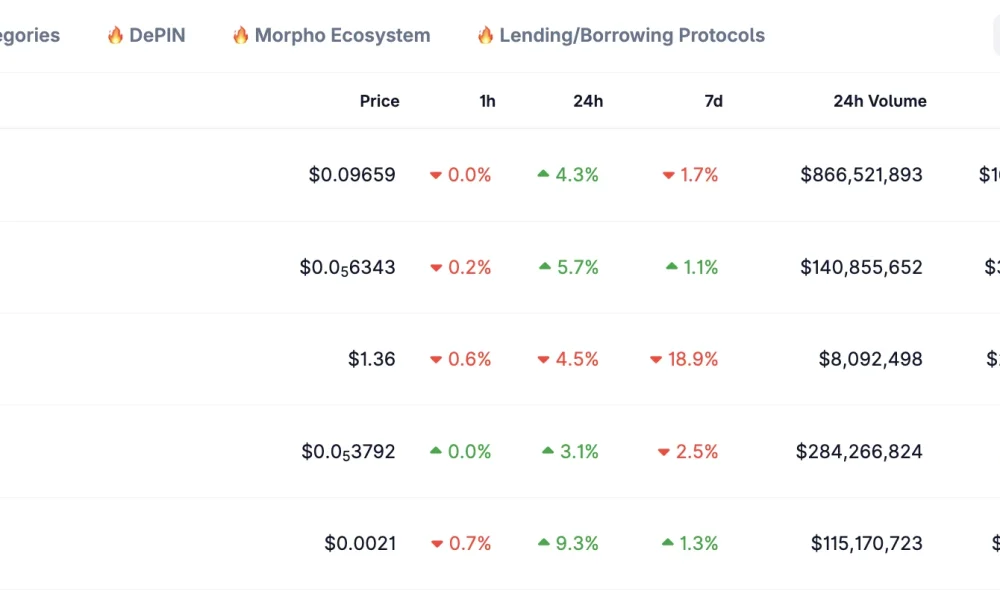Image resolution: width=1000 pixels, height=600 pixels.
Task: Click the 24h column header
Action: click(588, 100)
